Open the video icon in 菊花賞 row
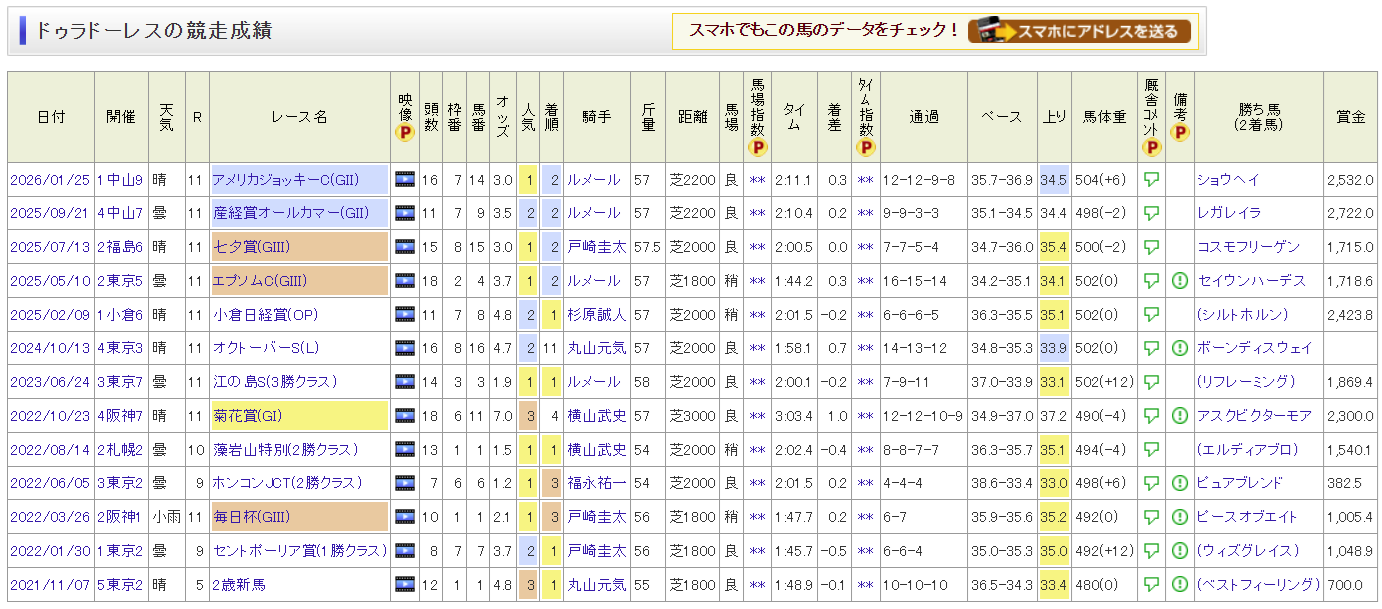The height and width of the screenshot is (609, 1382). [404, 416]
